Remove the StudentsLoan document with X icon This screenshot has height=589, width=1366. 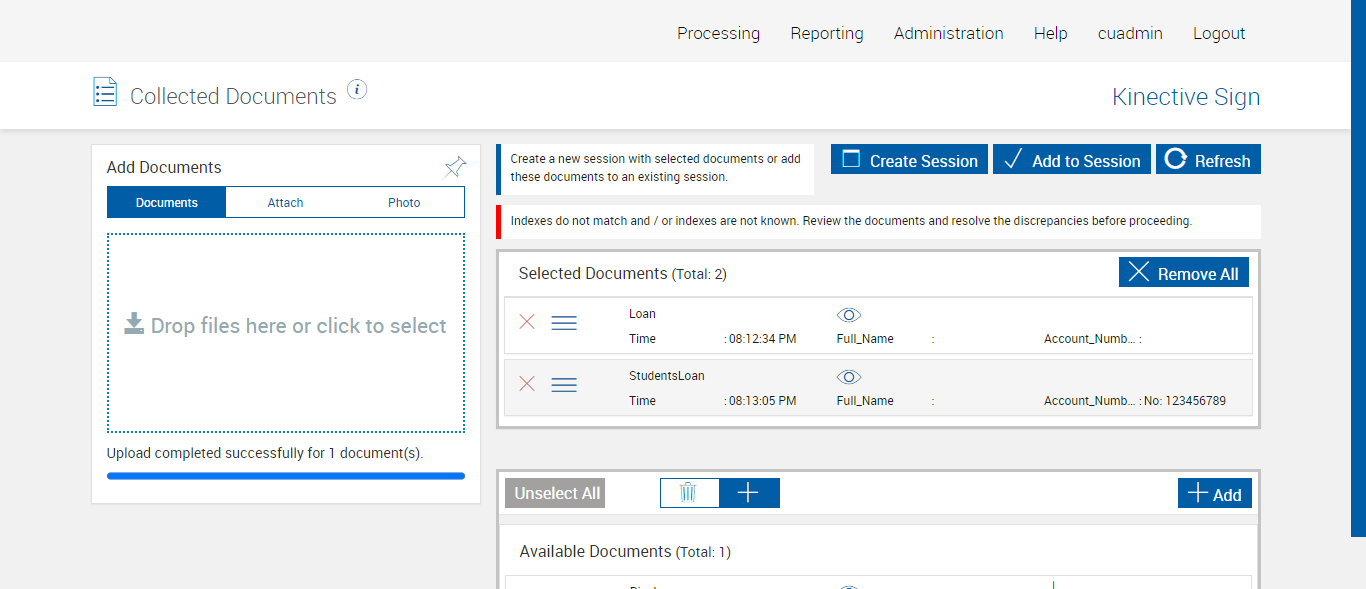527,384
